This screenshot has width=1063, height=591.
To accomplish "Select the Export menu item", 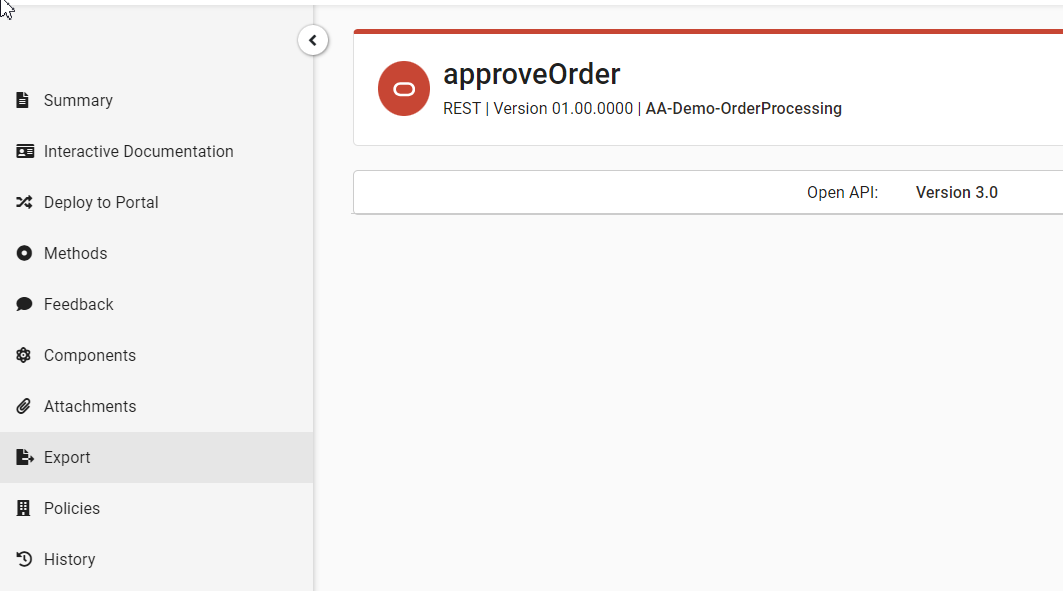I will point(157,457).
